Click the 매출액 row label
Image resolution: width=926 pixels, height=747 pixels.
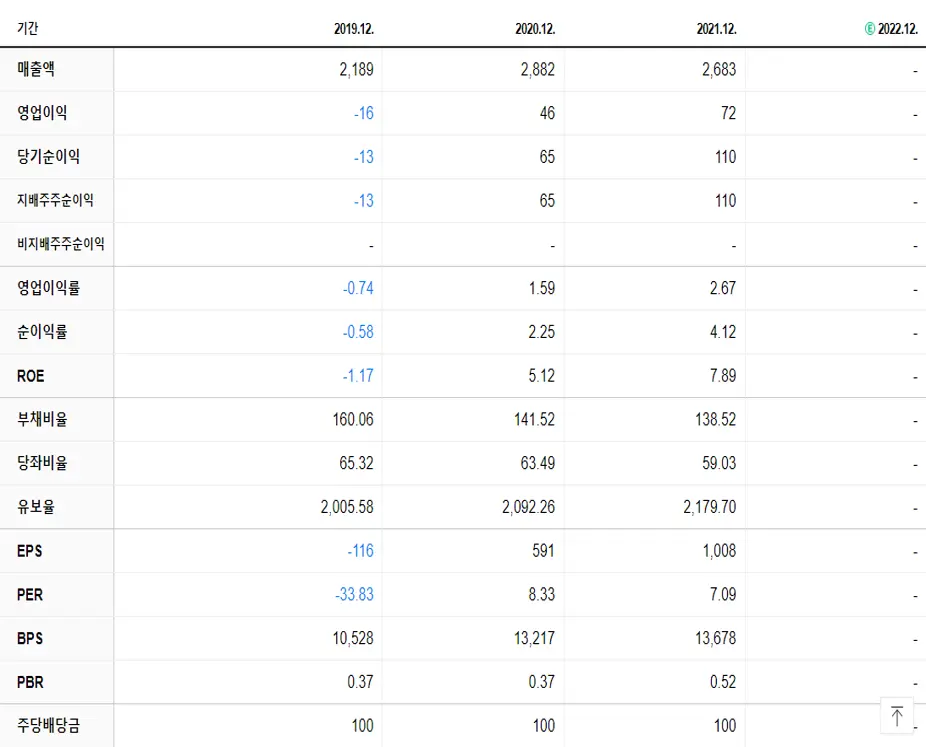coord(36,69)
